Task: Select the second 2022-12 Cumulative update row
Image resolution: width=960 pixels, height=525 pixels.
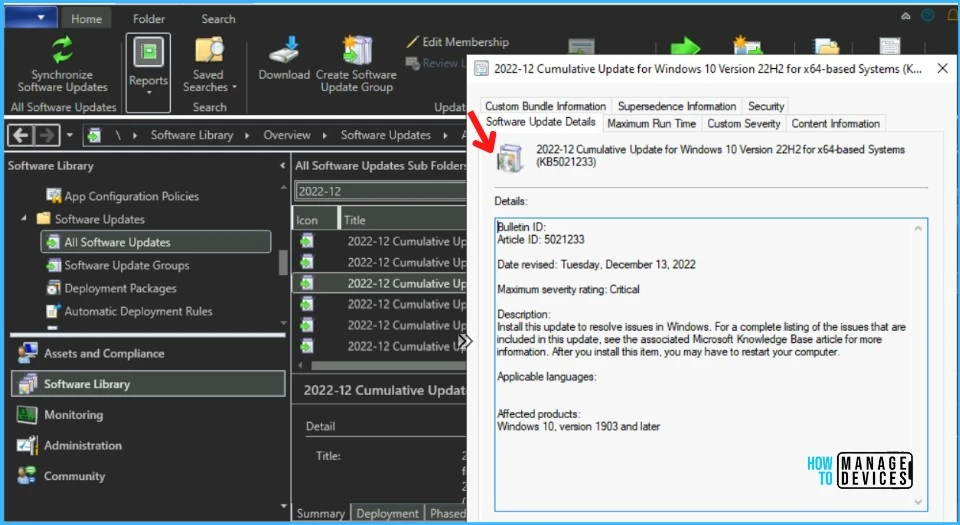Action: (380, 262)
